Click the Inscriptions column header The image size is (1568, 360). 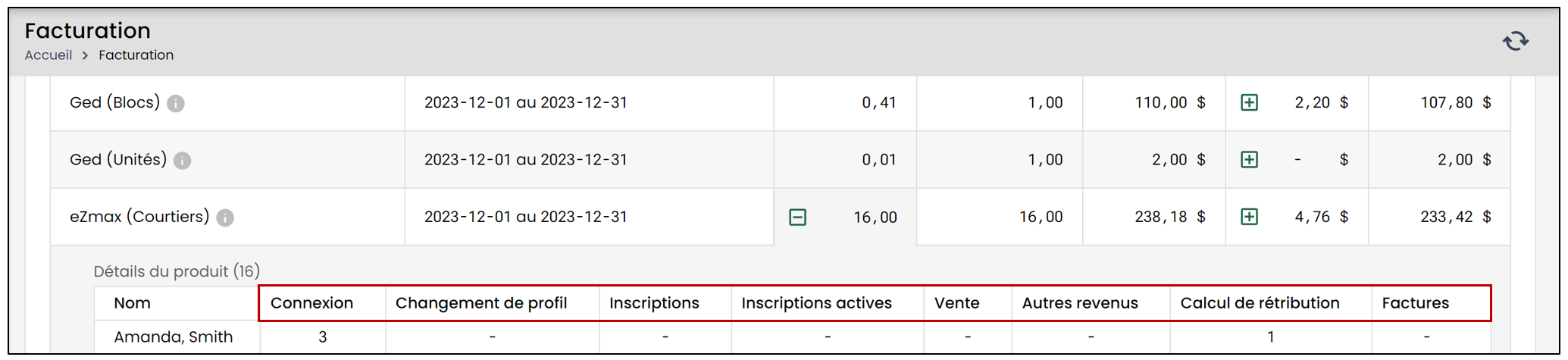coord(654,303)
